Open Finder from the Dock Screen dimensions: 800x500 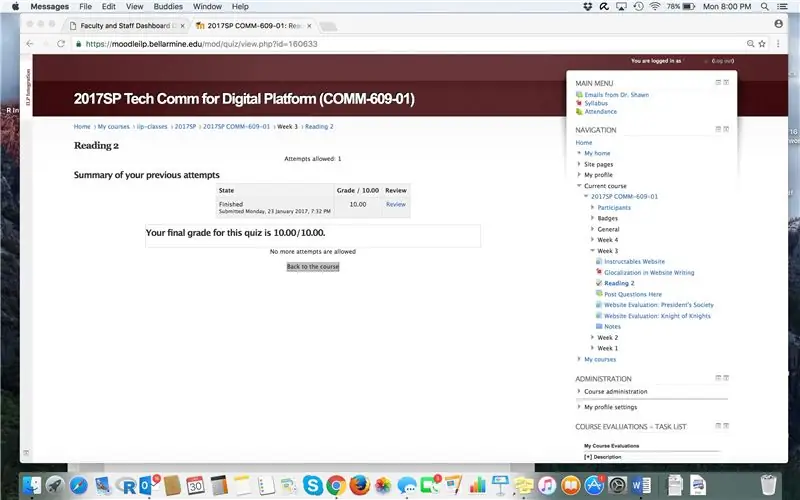pos(32,485)
